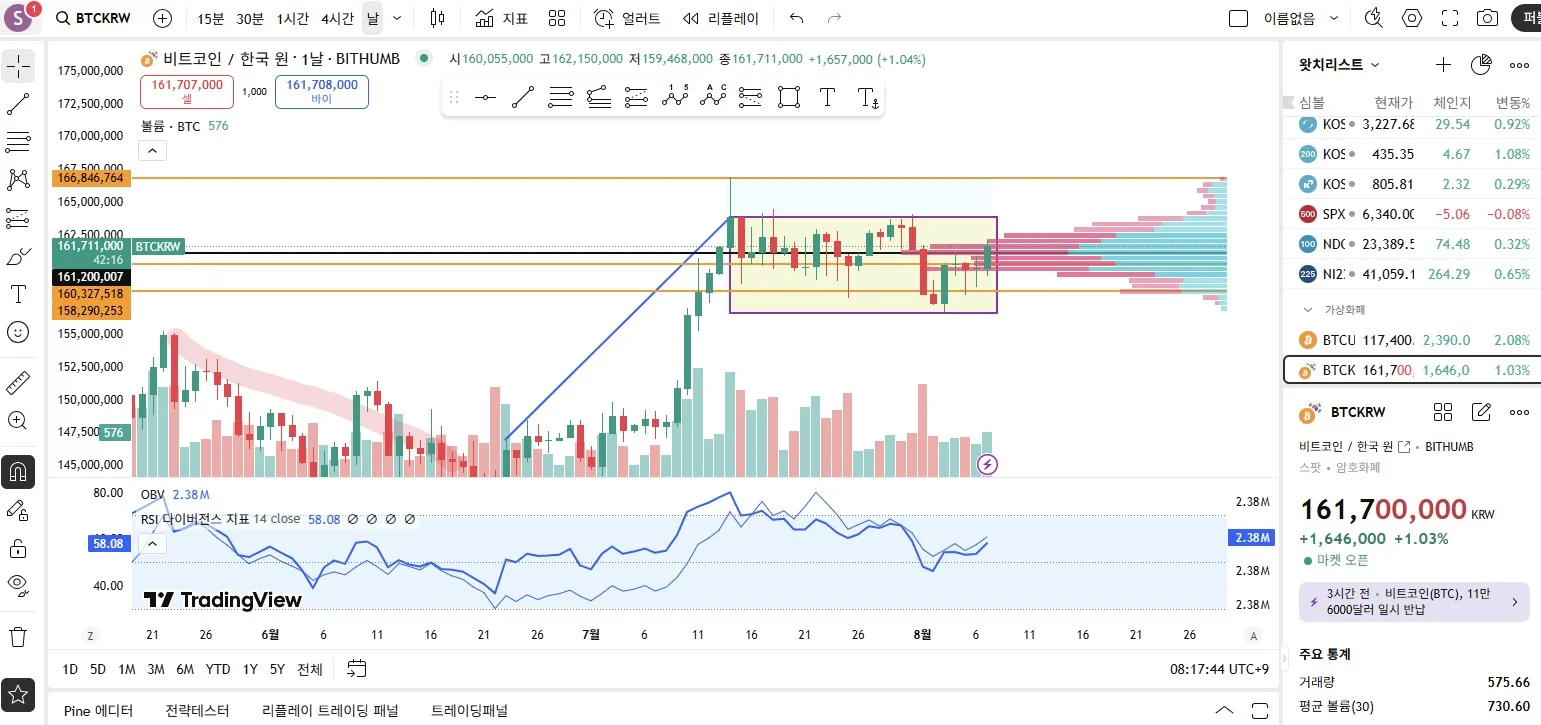This screenshot has height=725, width=1541.
Task: Enter fullscreen mode
Action: click(x=1450, y=18)
